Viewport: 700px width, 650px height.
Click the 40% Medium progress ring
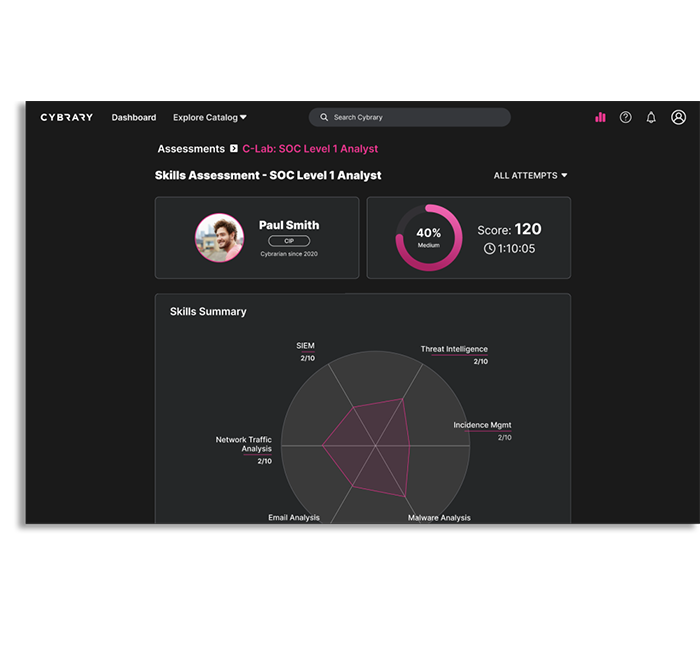429,238
